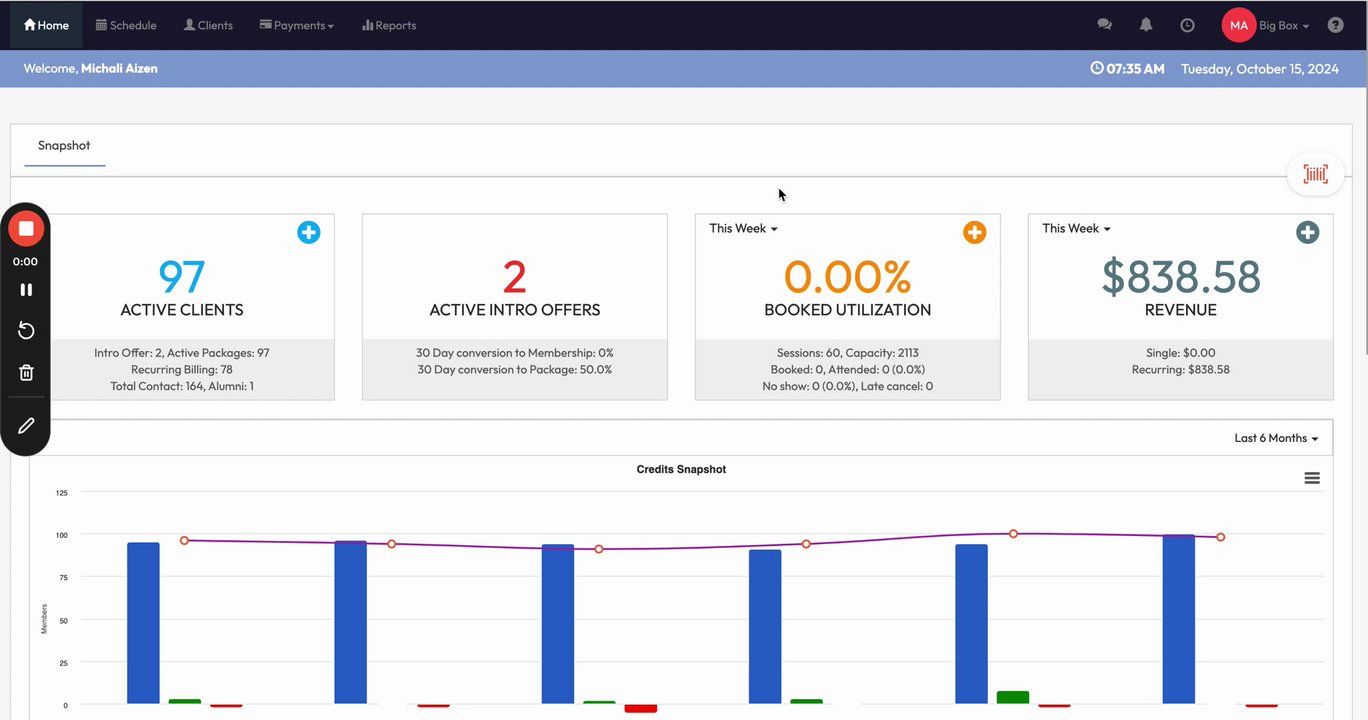Pause the screen recording
The height and width of the screenshot is (720, 1368).
26,289
